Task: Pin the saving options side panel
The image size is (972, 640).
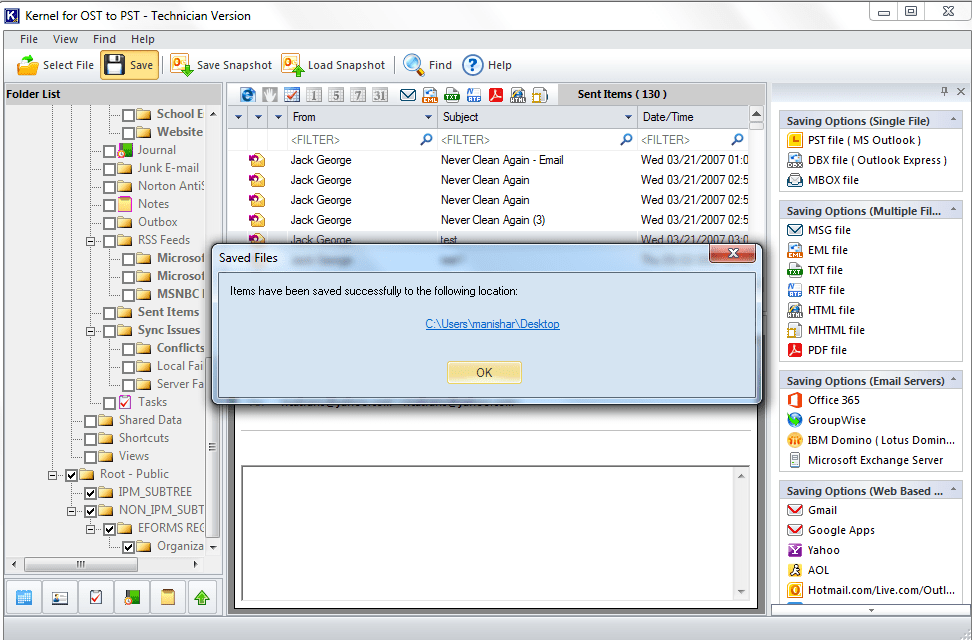Action: [944, 92]
